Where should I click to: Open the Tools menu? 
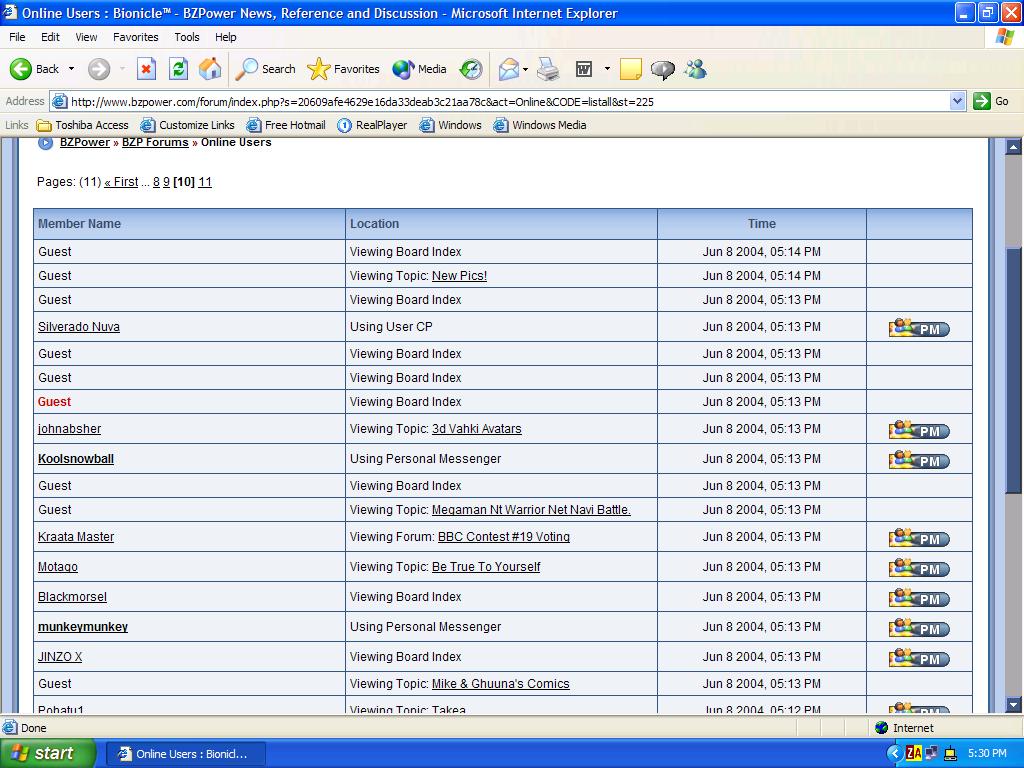pos(187,37)
